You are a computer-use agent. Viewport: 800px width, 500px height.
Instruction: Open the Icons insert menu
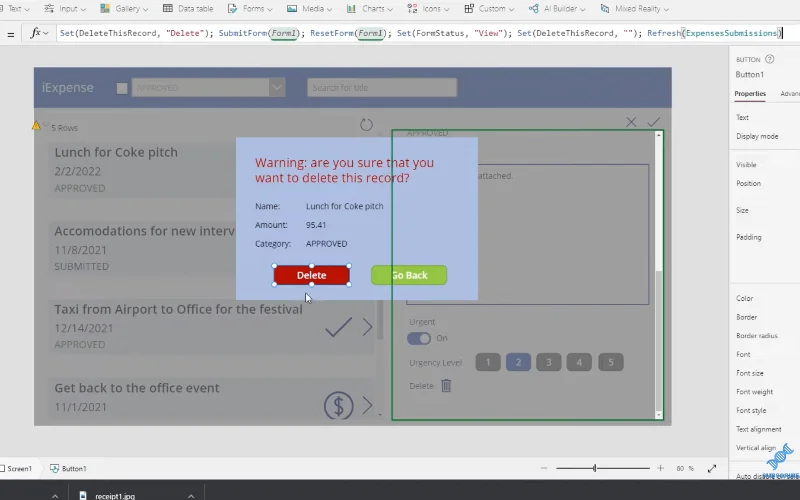click(428, 9)
